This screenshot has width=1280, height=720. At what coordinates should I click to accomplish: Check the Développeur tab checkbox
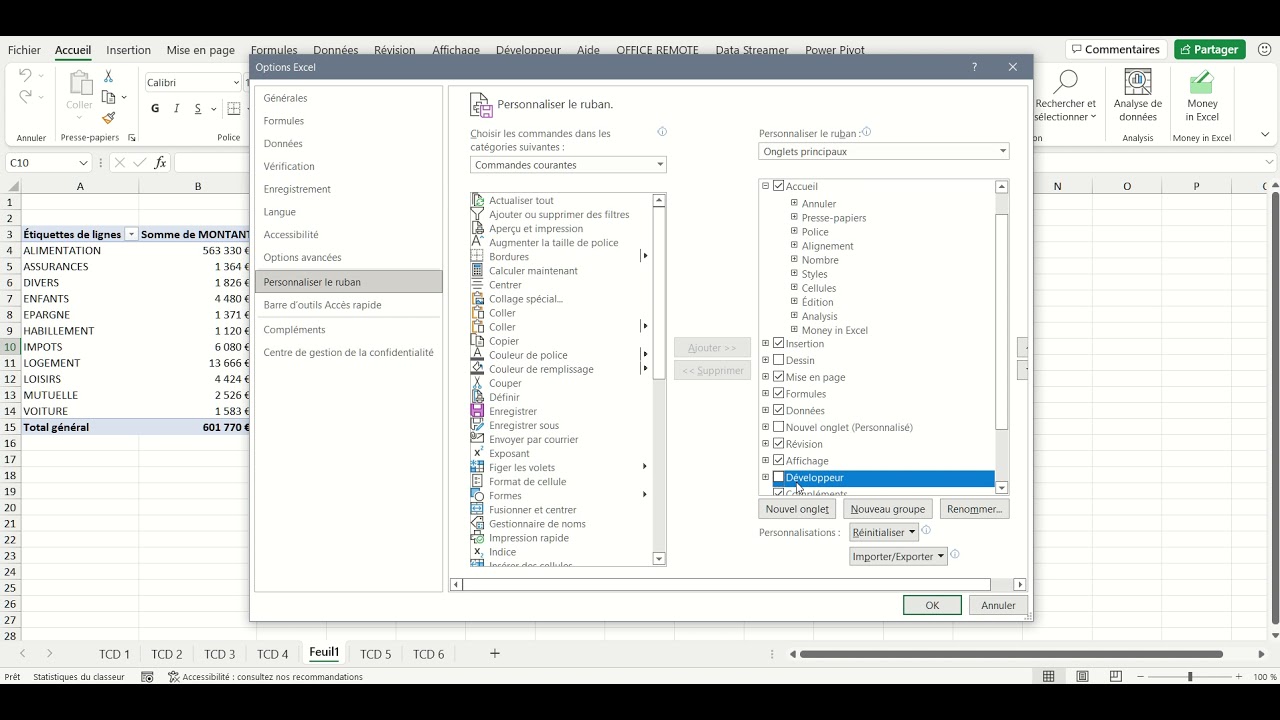779,477
